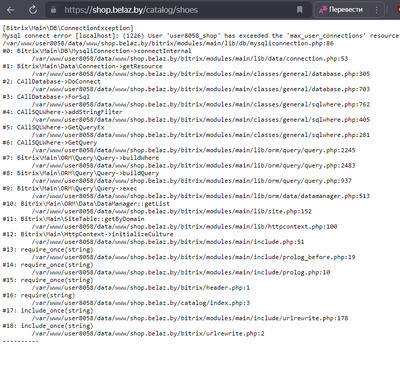Click the red icon at toolbar edge
Viewport: 400px width, 366px height.
point(398,10)
